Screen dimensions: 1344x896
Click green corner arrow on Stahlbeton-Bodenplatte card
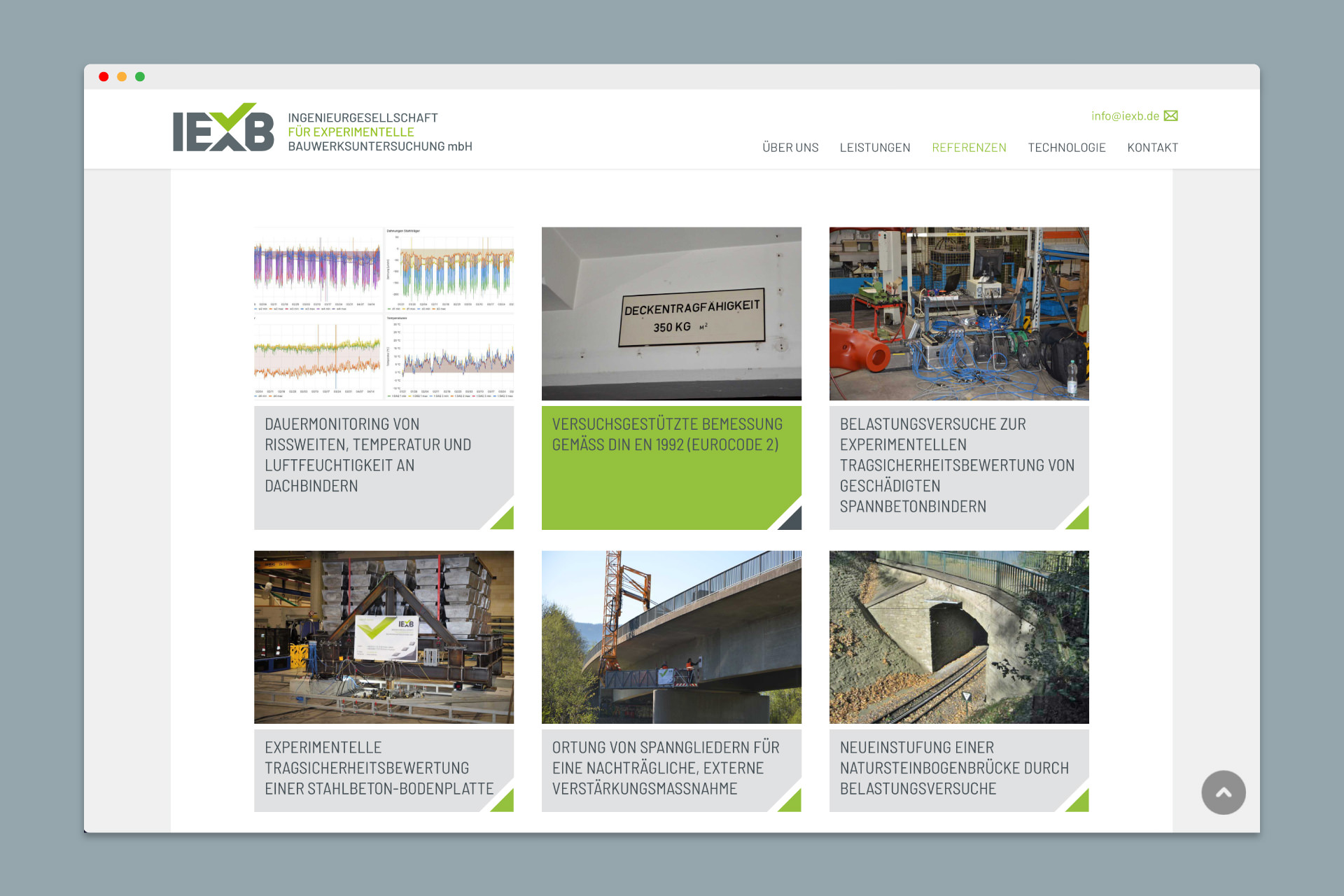click(505, 802)
